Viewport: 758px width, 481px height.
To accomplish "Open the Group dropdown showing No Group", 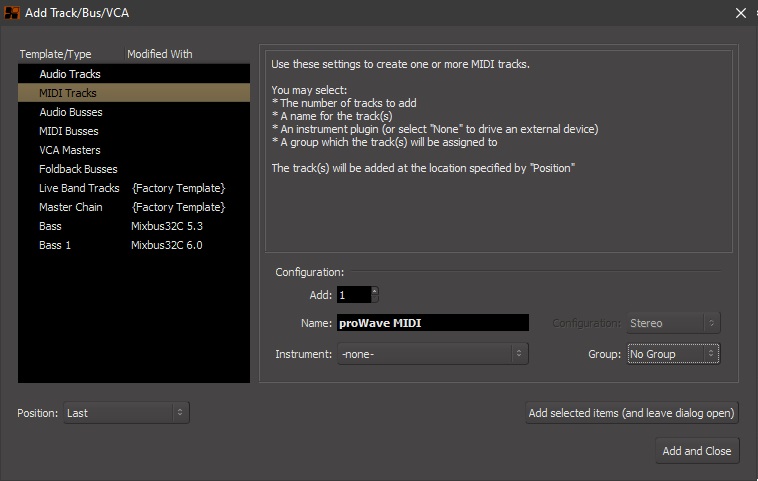I will click(673, 354).
